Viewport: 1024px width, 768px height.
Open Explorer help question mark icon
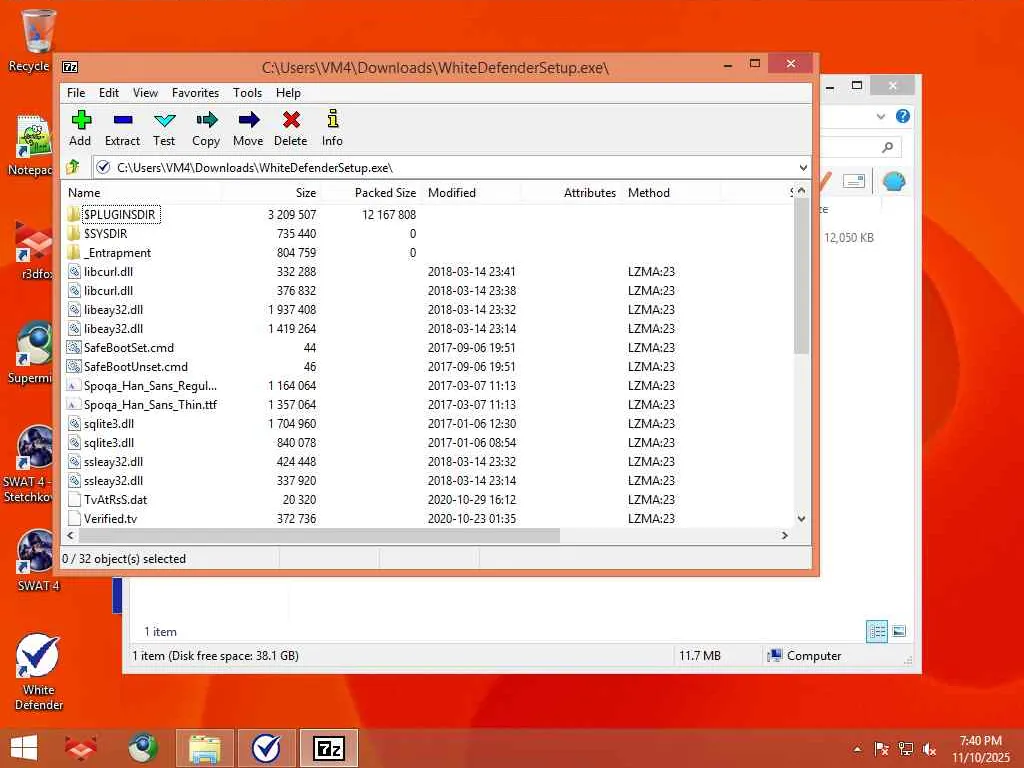(903, 116)
